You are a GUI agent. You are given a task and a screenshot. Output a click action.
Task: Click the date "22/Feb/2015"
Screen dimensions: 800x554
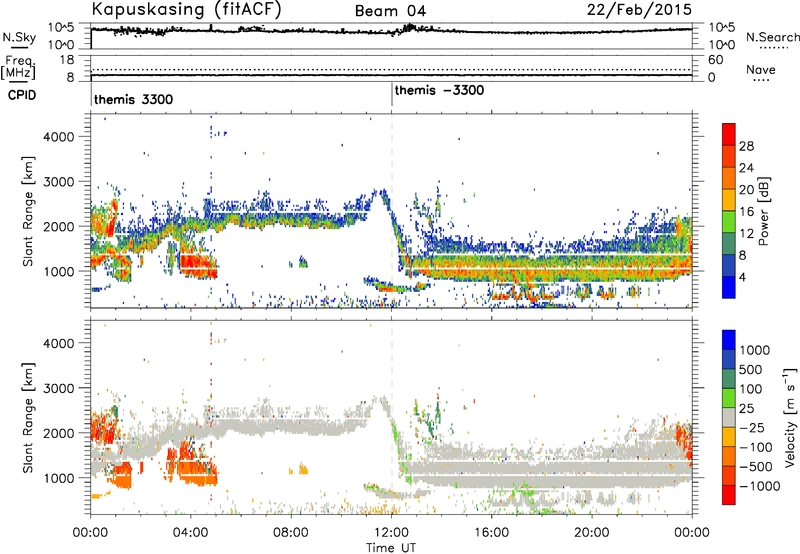click(x=639, y=9)
